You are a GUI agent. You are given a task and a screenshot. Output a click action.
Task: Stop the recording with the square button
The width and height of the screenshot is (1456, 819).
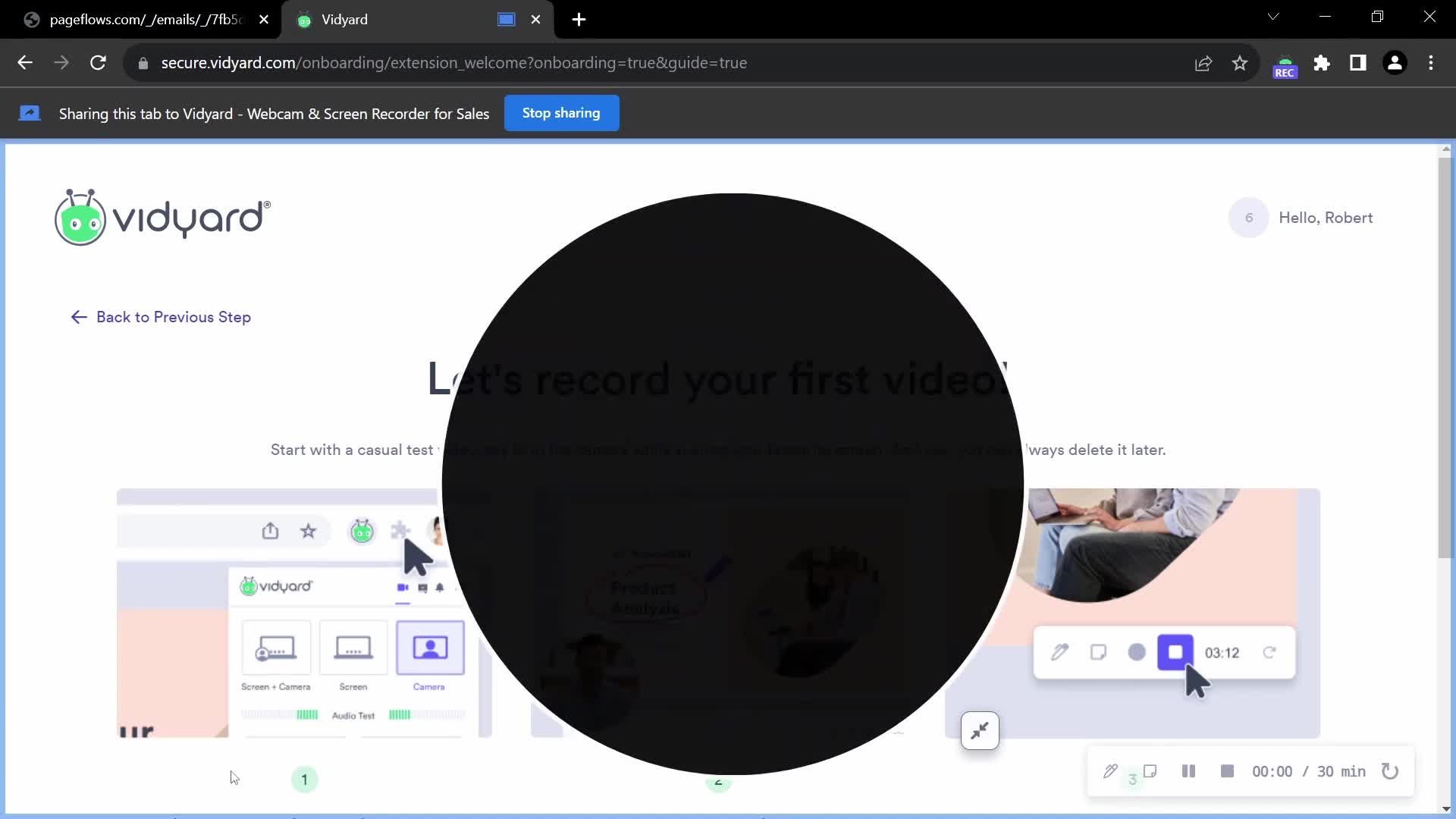pyautogui.click(x=1227, y=771)
